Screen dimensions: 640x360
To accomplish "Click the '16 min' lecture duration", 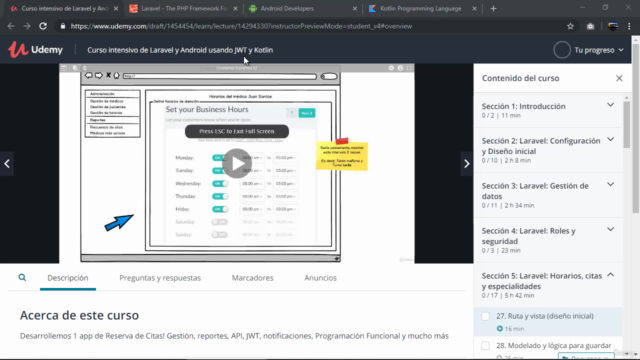I will click(514, 329).
